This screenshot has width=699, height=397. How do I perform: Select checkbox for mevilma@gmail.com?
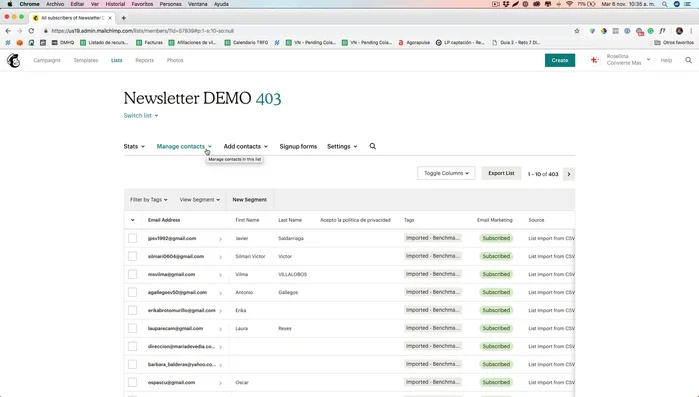(132, 274)
